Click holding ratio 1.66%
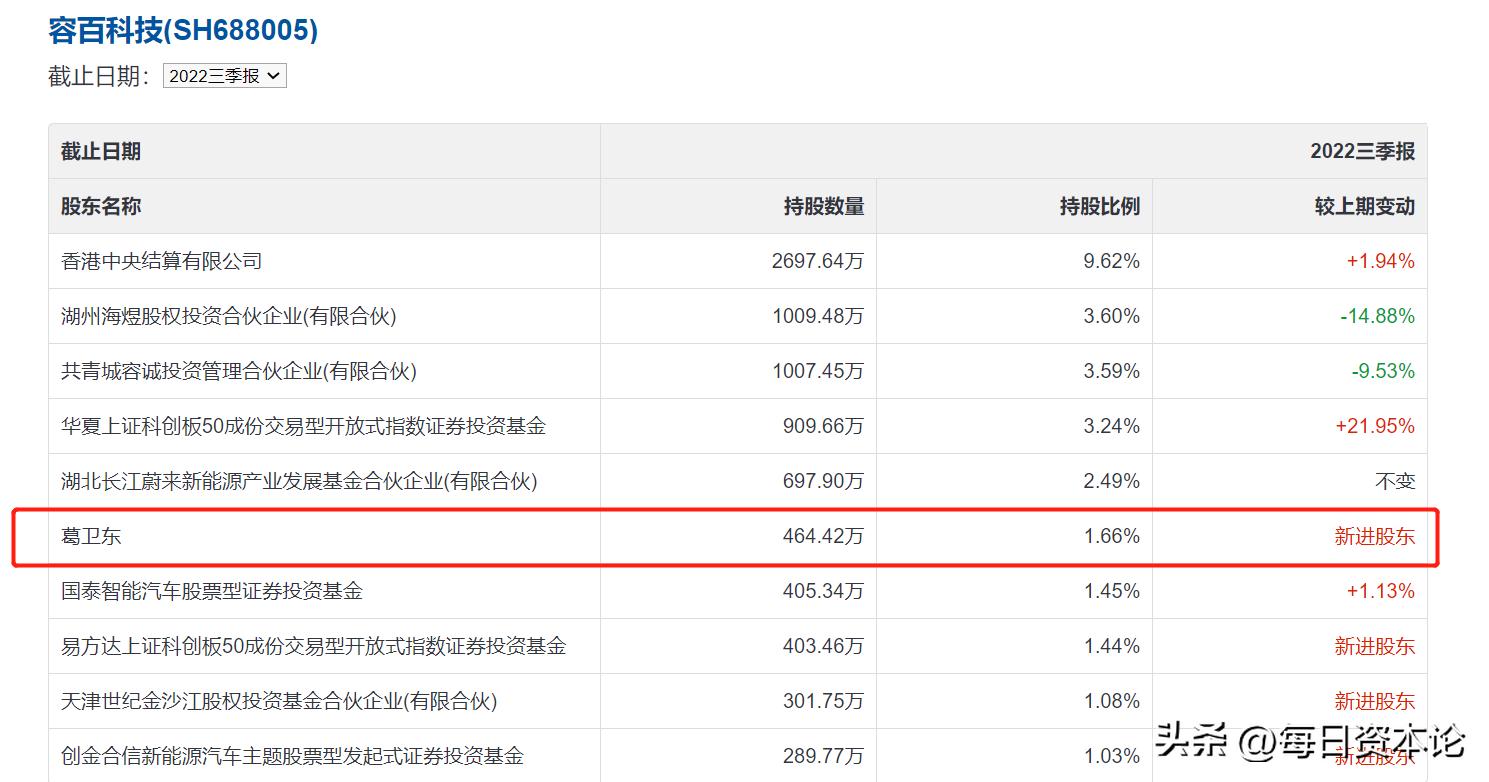 (1112, 537)
